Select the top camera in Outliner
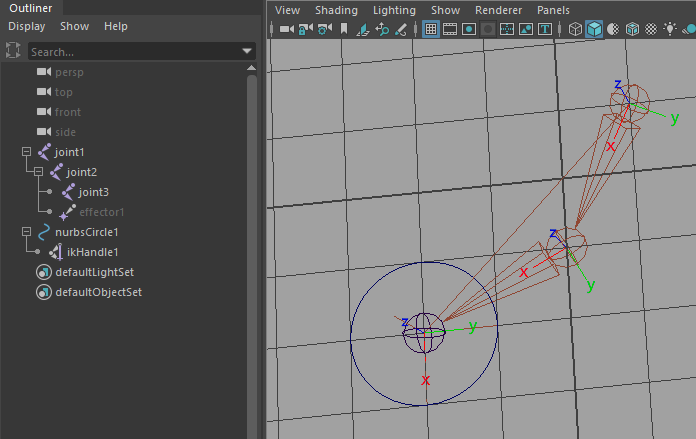The width and height of the screenshot is (696, 439). [63, 92]
